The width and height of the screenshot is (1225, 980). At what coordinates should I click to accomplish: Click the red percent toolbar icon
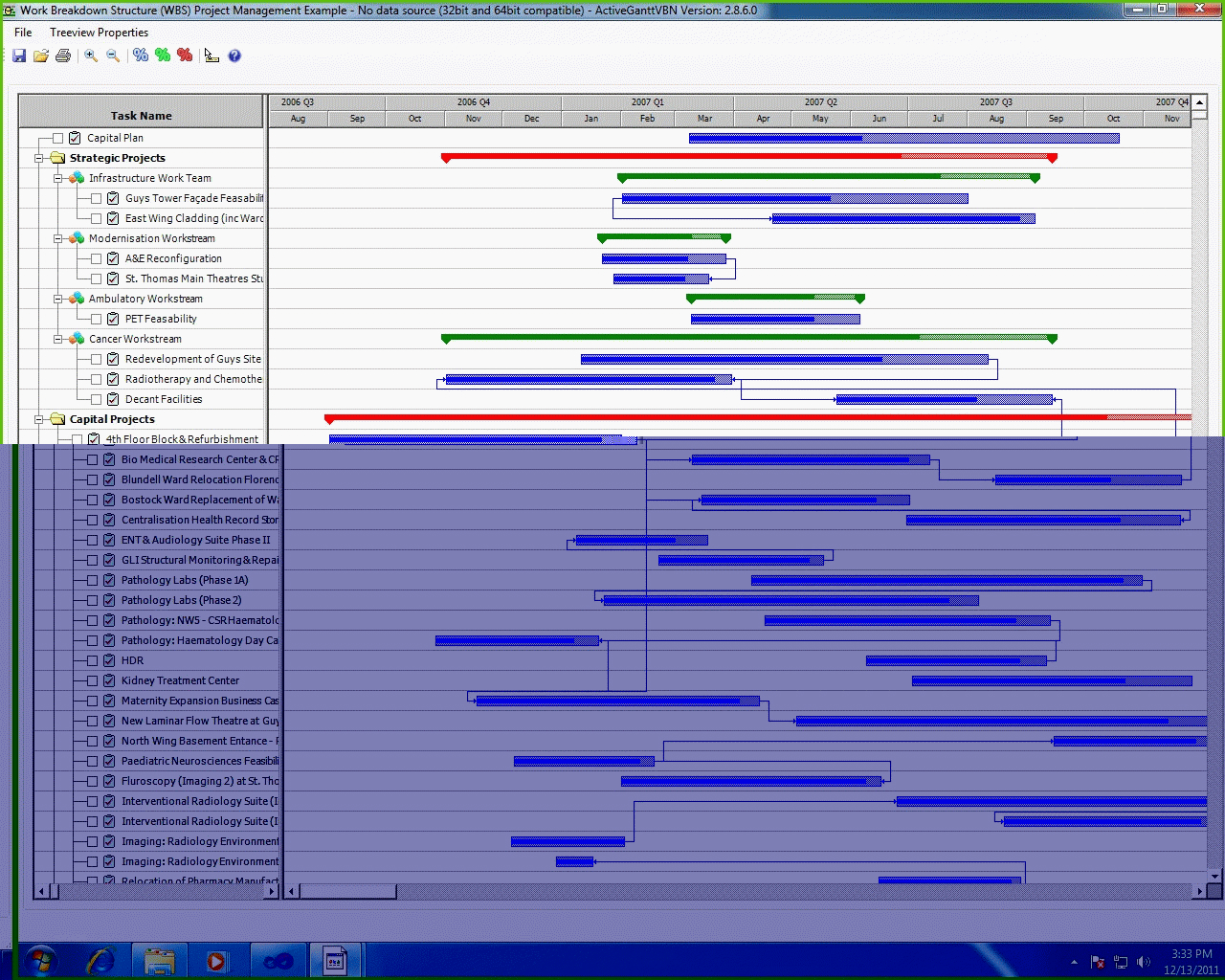point(185,56)
